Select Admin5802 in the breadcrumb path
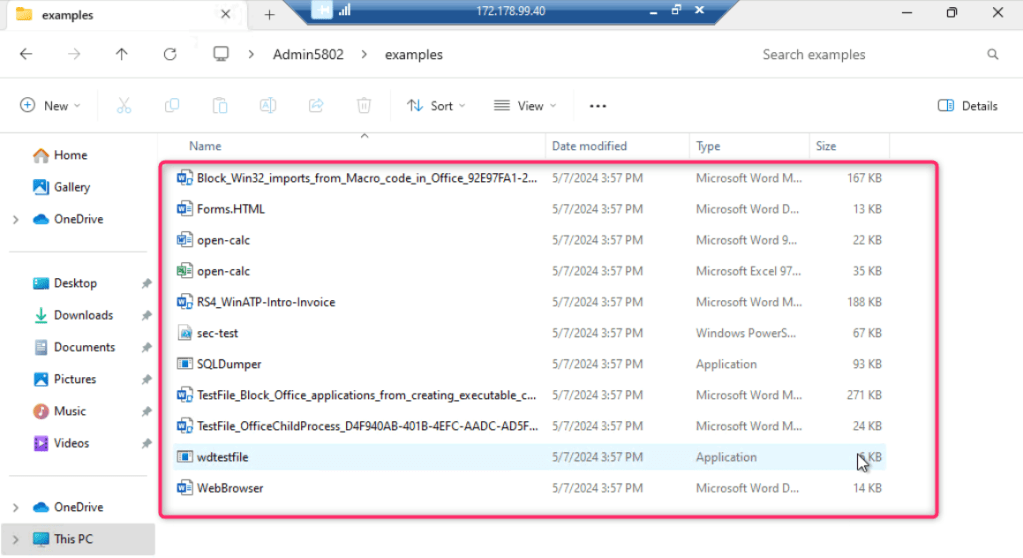Image resolution: width=1023 pixels, height=558 pixels. pos(308,55)
